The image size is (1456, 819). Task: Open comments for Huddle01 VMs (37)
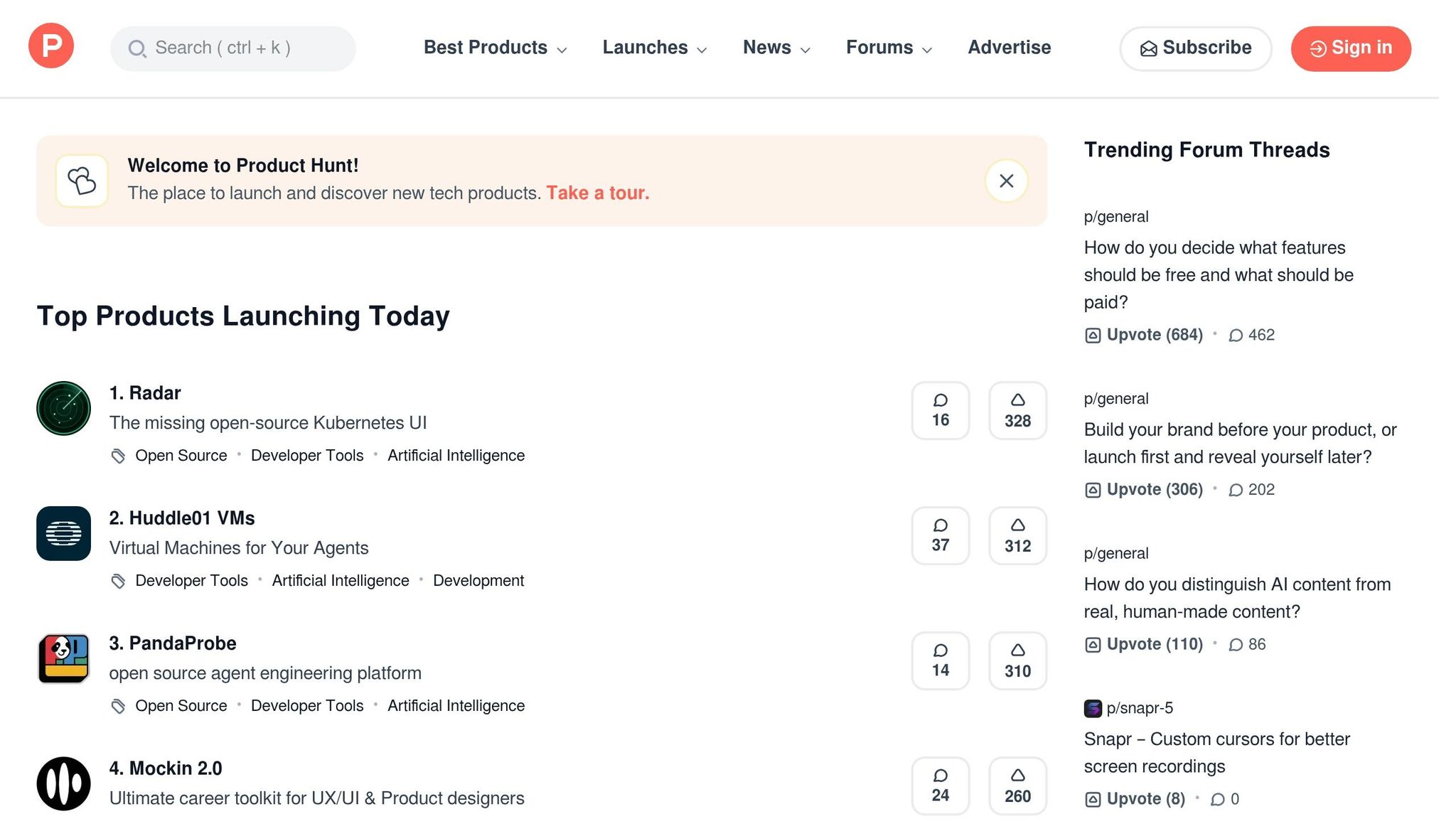[941, 535]
